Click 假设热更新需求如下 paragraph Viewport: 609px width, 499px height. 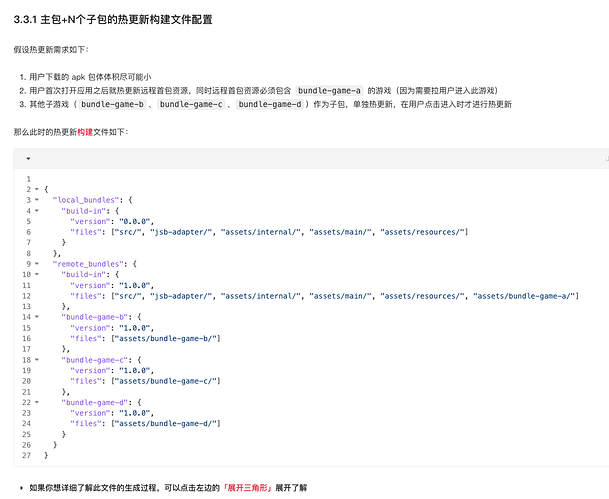point(51,50)
